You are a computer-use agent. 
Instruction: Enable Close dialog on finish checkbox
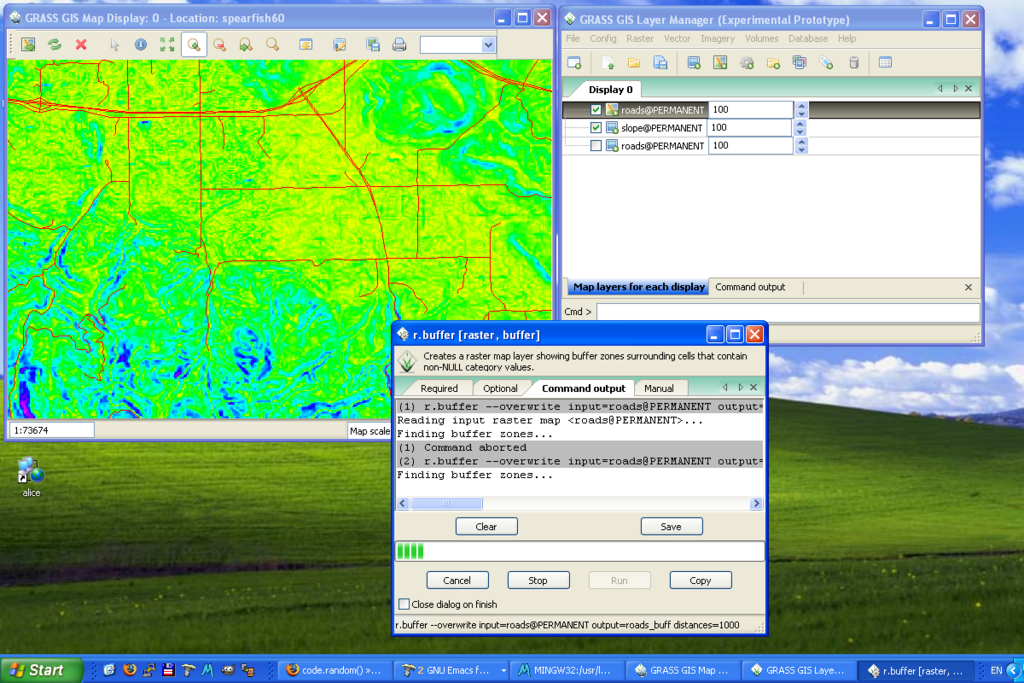point(404,604)
